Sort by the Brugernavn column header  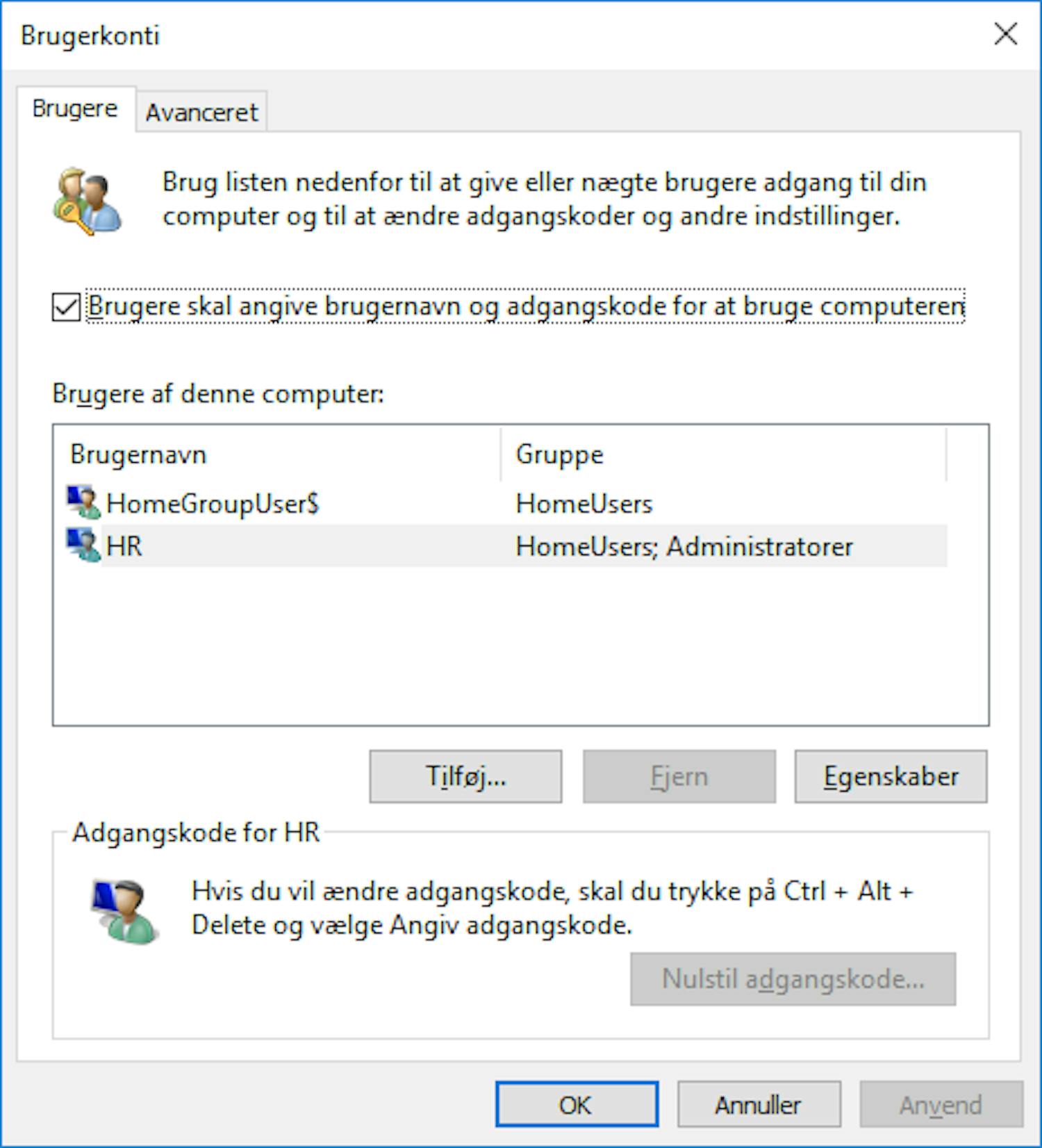tap(277, 454)
